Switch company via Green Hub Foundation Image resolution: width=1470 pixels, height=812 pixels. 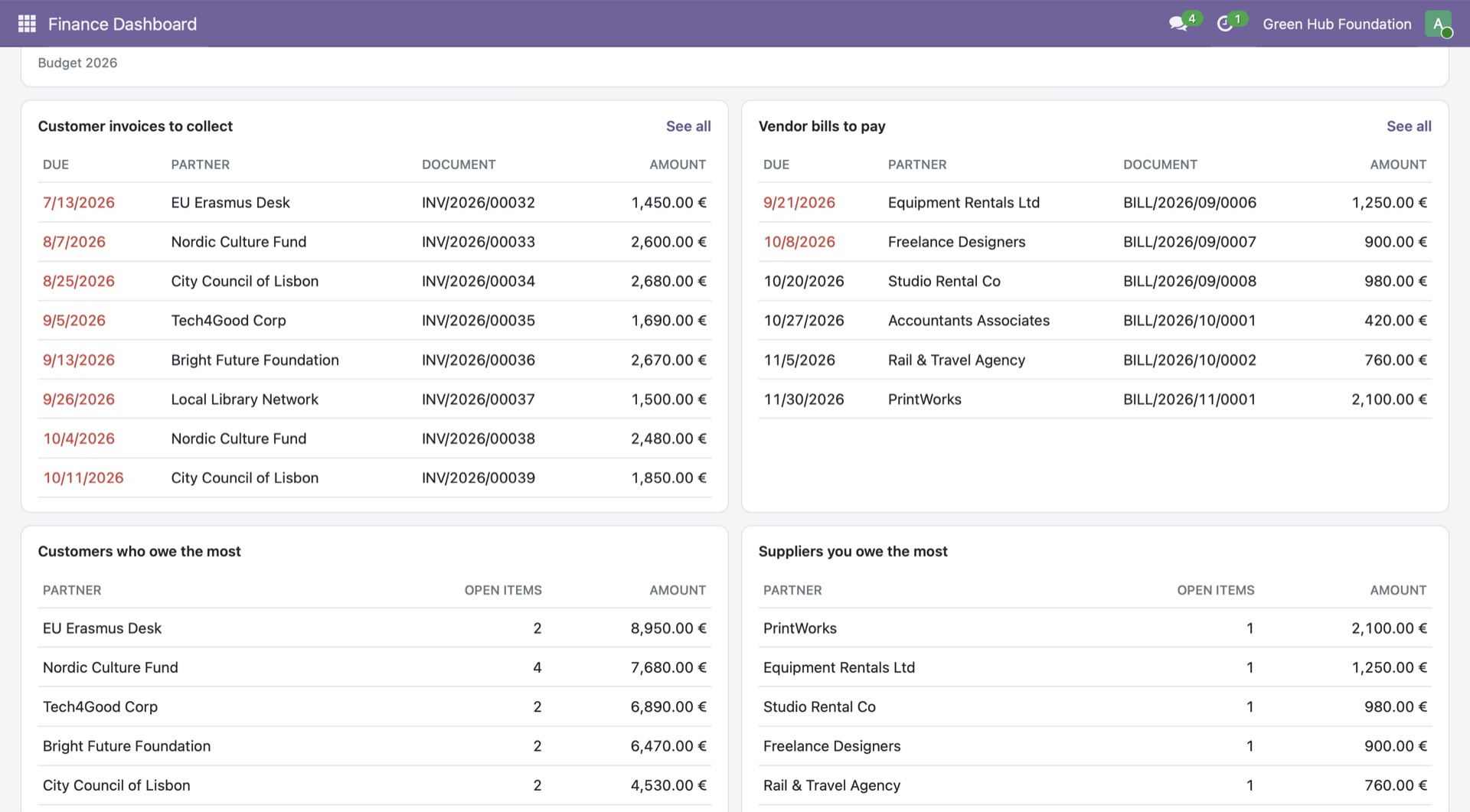1337,24
